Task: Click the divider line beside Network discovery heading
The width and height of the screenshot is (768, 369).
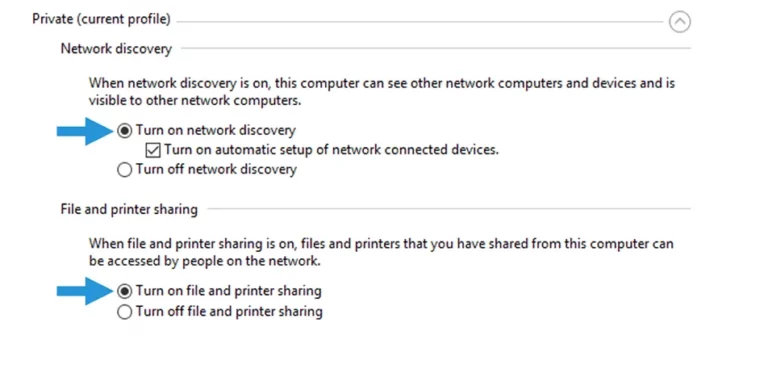Action: point(436,48)
